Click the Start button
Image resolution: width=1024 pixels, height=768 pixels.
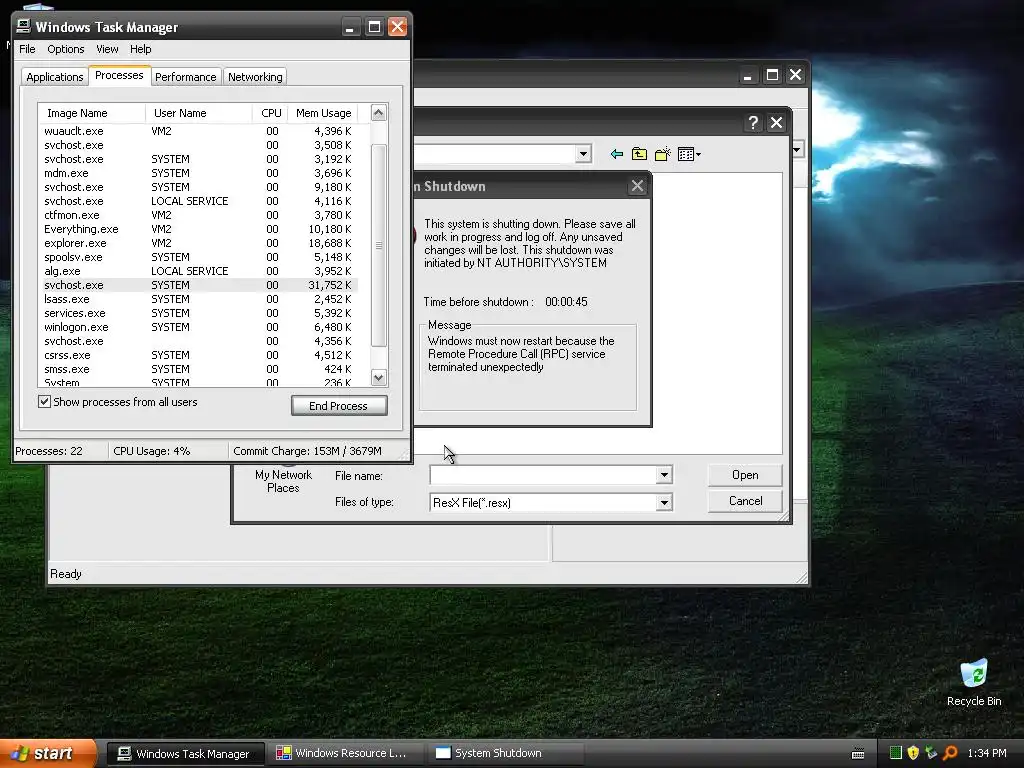tap(47, 754)
